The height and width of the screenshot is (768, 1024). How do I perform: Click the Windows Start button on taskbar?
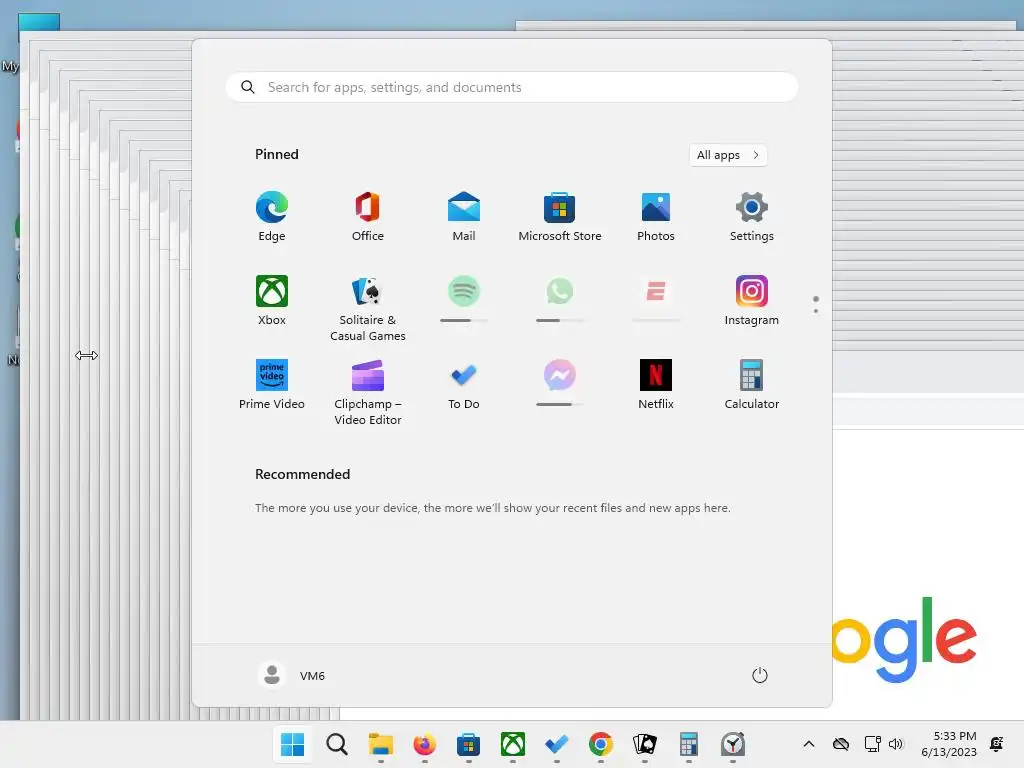pyautogui.click(x=293, y=744)
